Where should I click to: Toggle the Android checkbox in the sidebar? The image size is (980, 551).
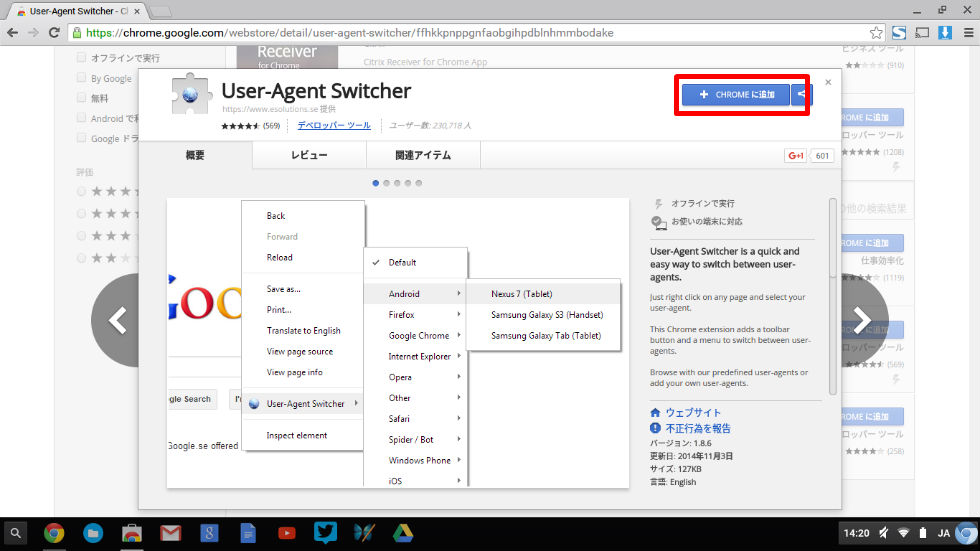click(81, 117)
